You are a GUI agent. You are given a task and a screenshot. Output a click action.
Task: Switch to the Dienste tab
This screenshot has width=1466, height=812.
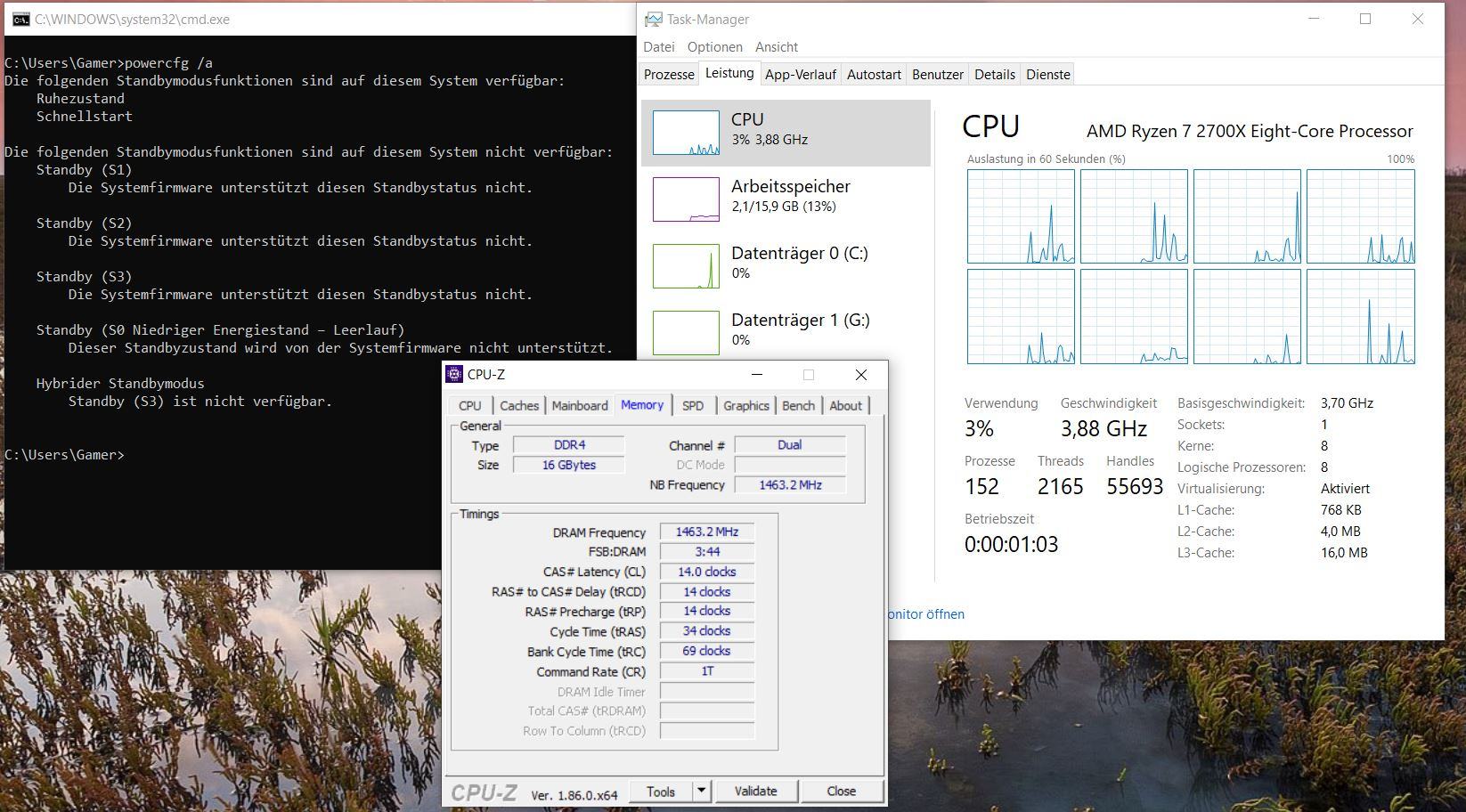[1048, 75]
